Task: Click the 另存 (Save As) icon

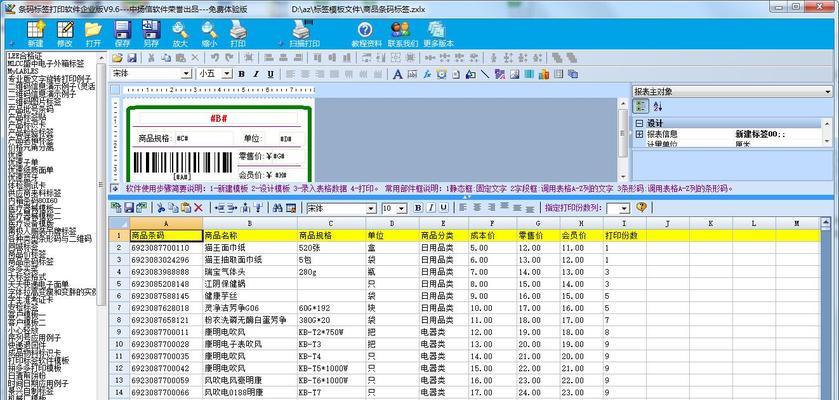Action: [x=151, y=30]
